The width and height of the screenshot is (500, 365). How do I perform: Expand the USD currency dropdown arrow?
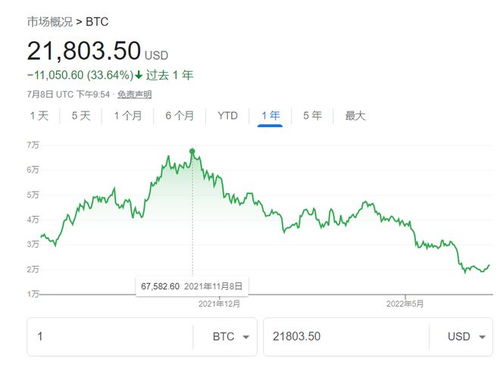[482, 337]
